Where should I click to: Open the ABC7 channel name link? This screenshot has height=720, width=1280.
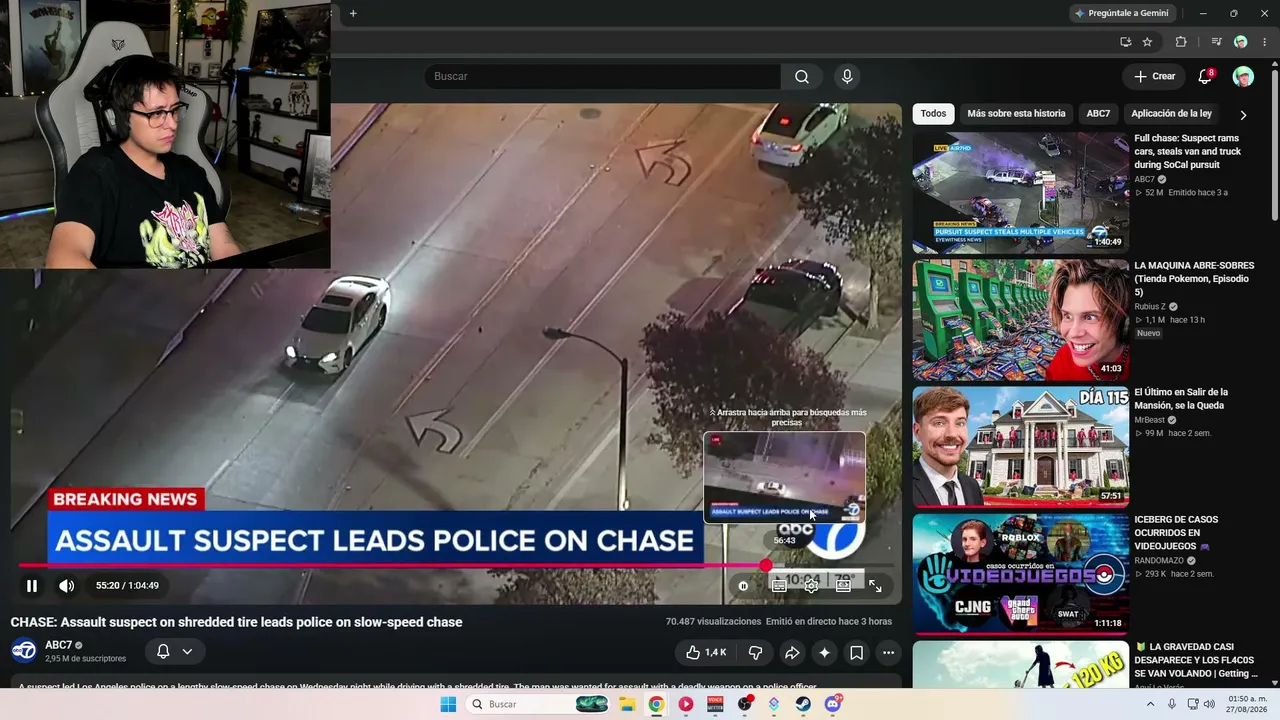[x=59, y=645]
